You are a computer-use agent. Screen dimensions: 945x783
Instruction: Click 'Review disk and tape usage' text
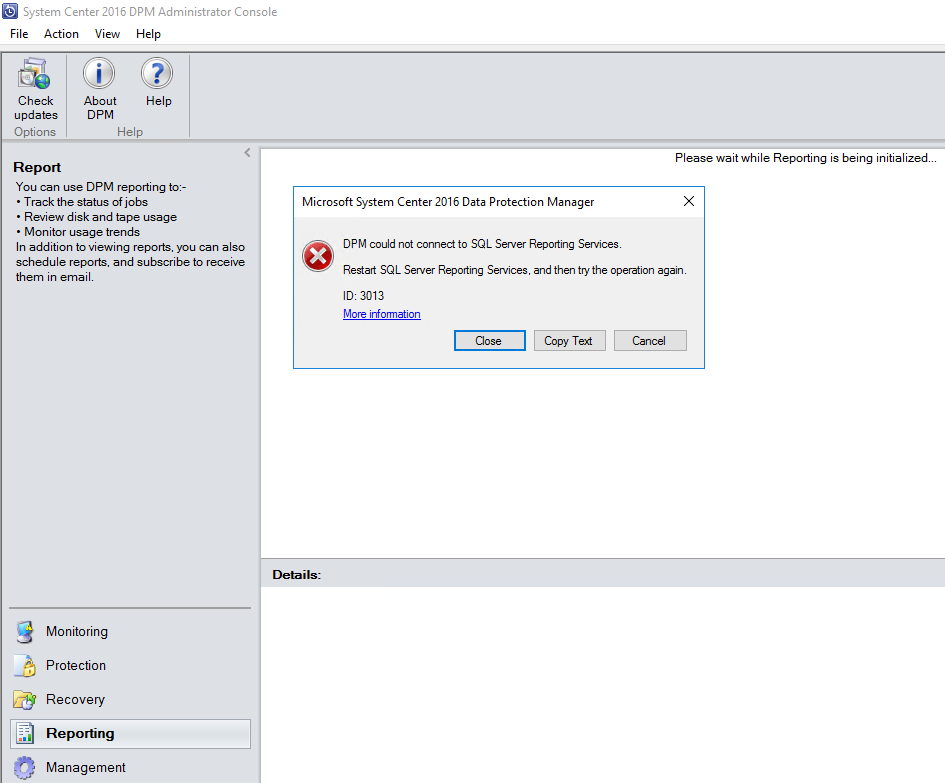101,217
